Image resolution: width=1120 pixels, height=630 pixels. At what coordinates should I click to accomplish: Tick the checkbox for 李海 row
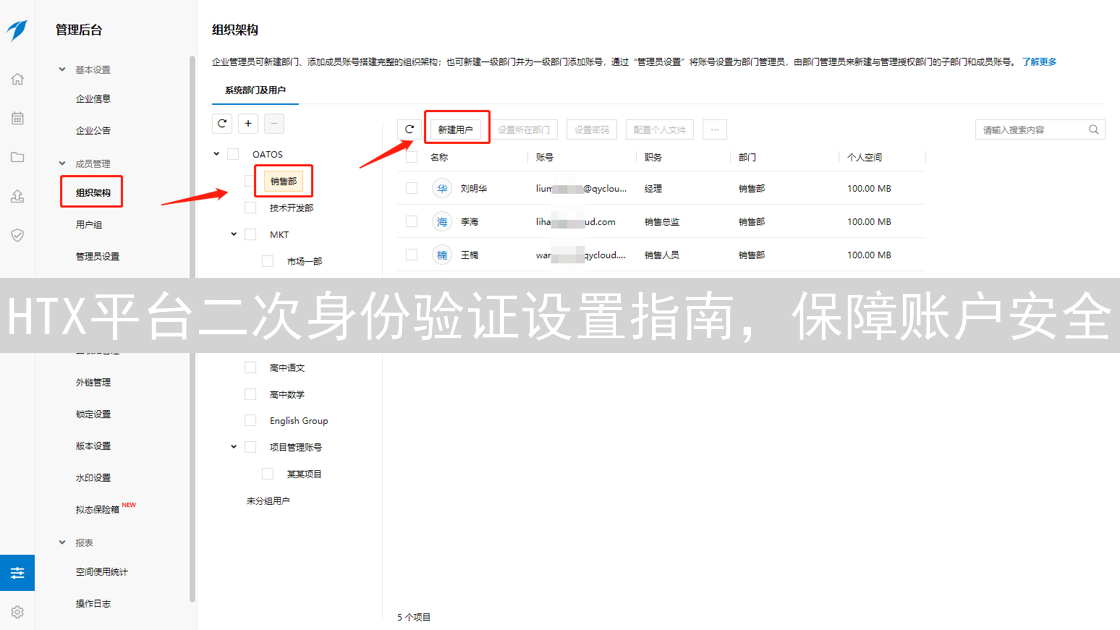411,221
